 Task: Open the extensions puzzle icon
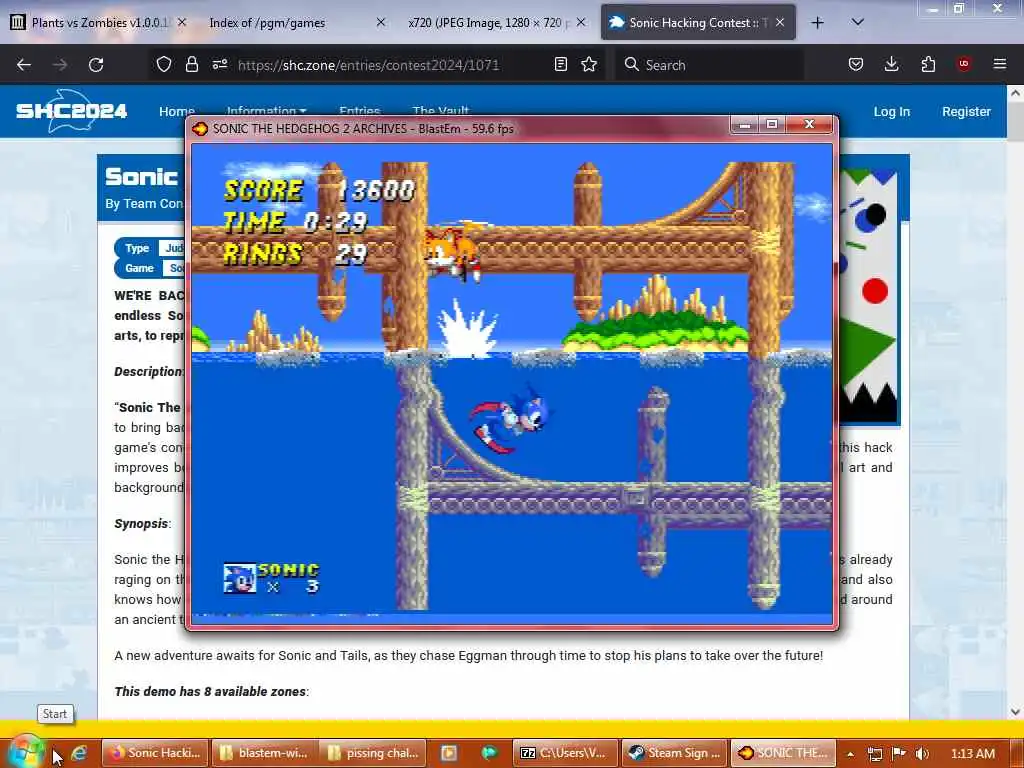point(928,64)
